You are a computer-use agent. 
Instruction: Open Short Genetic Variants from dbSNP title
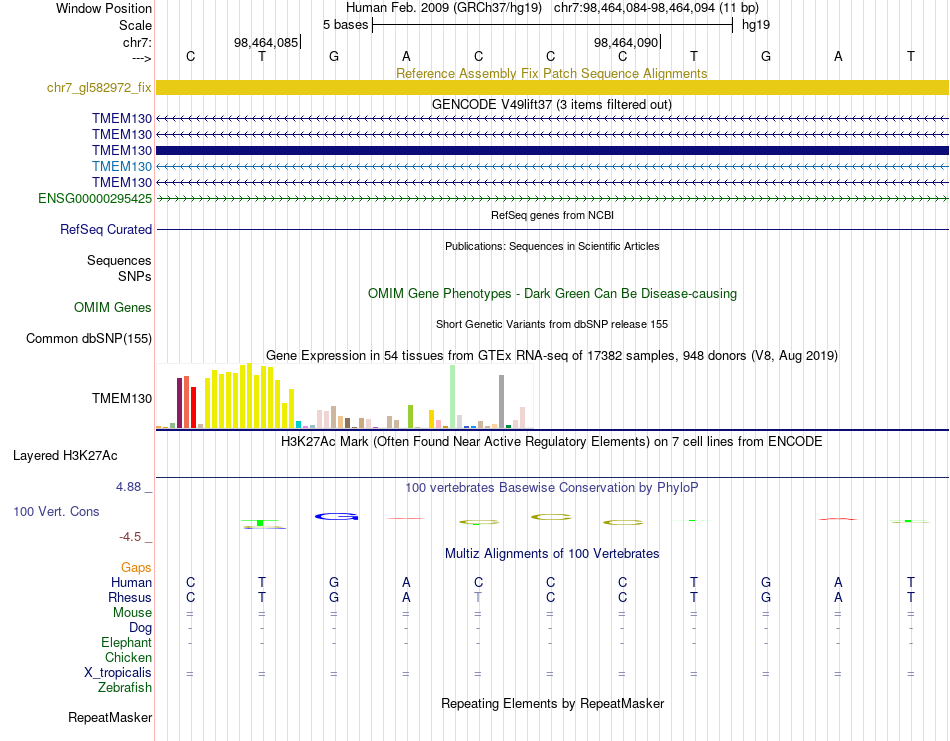tap(552, 324)
